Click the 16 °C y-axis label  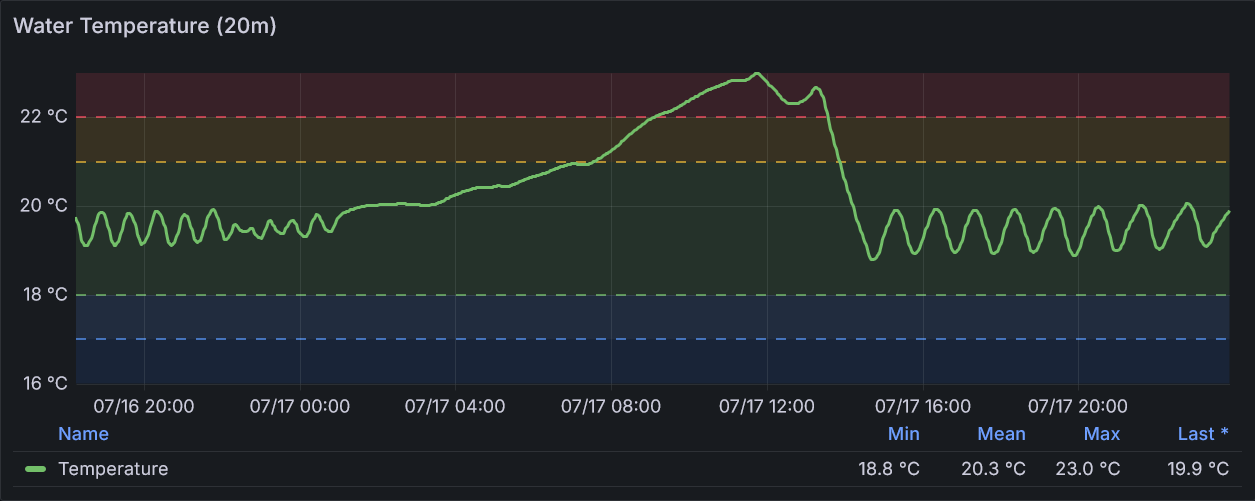point(44,383)
